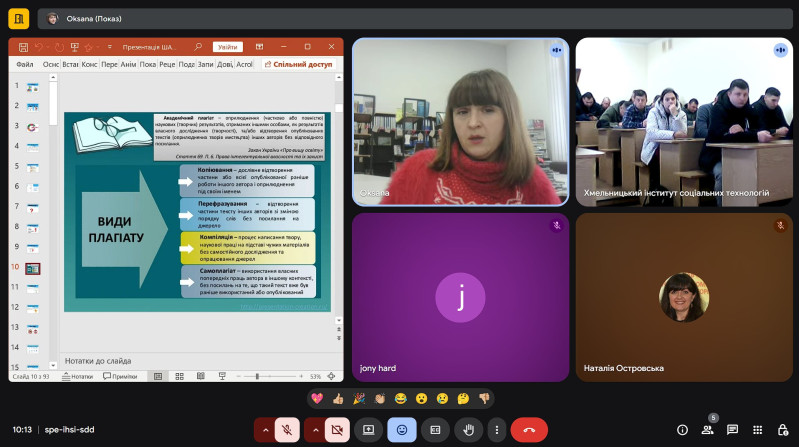Screen dimensions: 799x447
Task: Select slide 10 thumbnail
Action: (33, 268)
